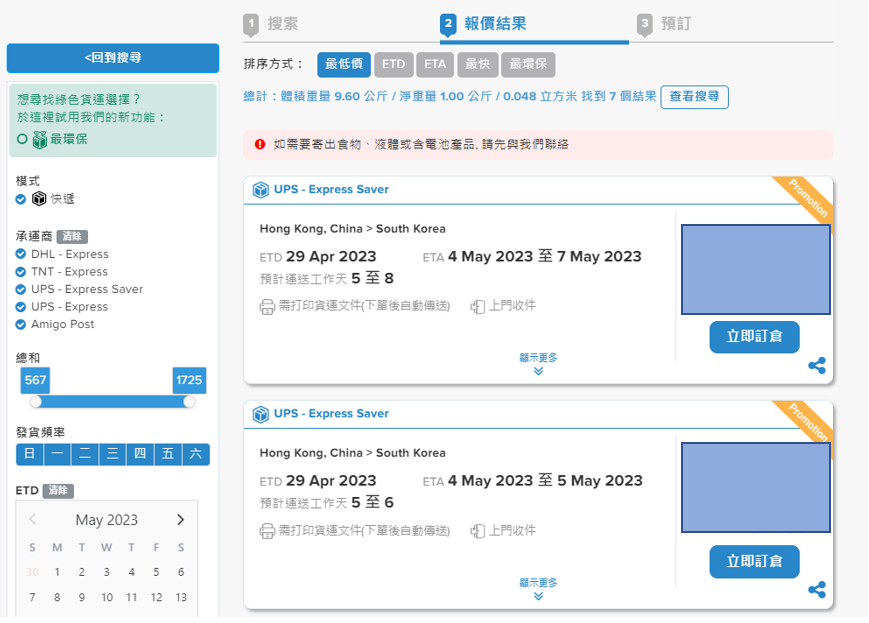Go to previous month in ETD calendar
The image size is (869, 623).
(x=33, y=519)
